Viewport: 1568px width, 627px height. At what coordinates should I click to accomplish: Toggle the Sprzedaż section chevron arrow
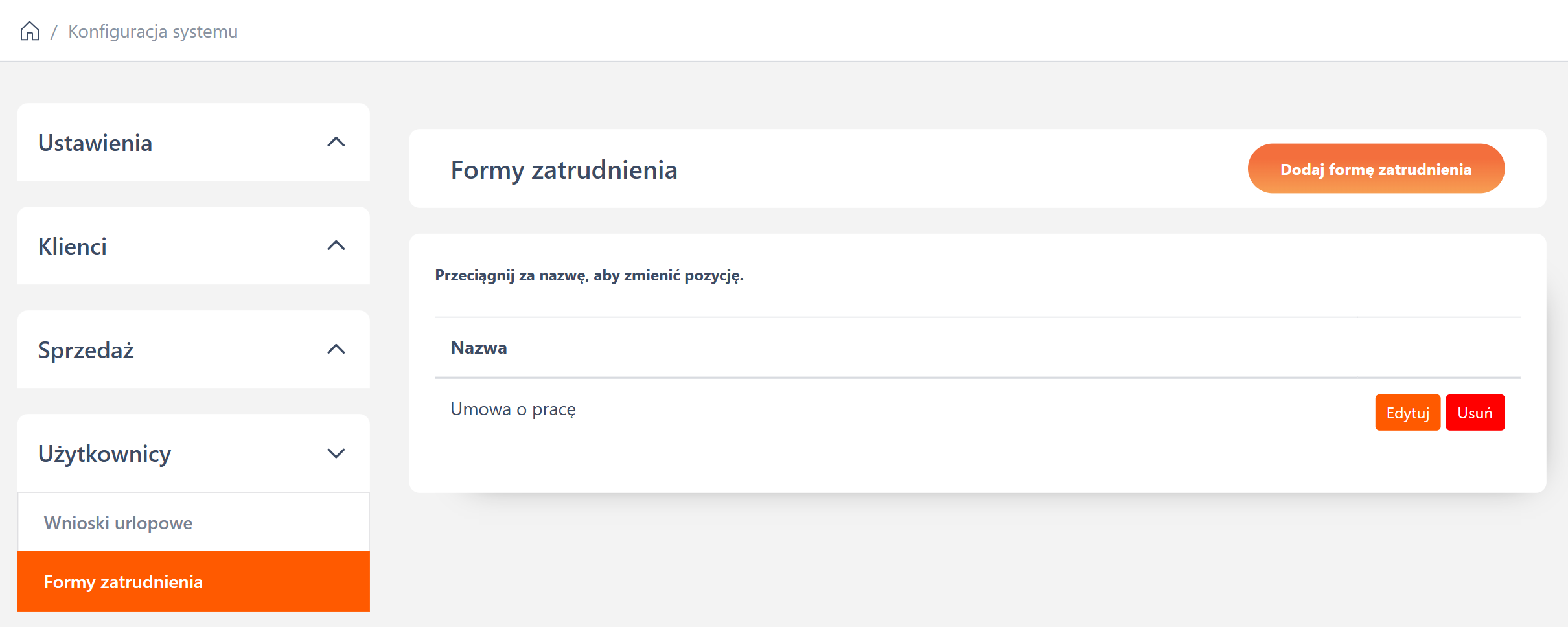tap(336, 349)
